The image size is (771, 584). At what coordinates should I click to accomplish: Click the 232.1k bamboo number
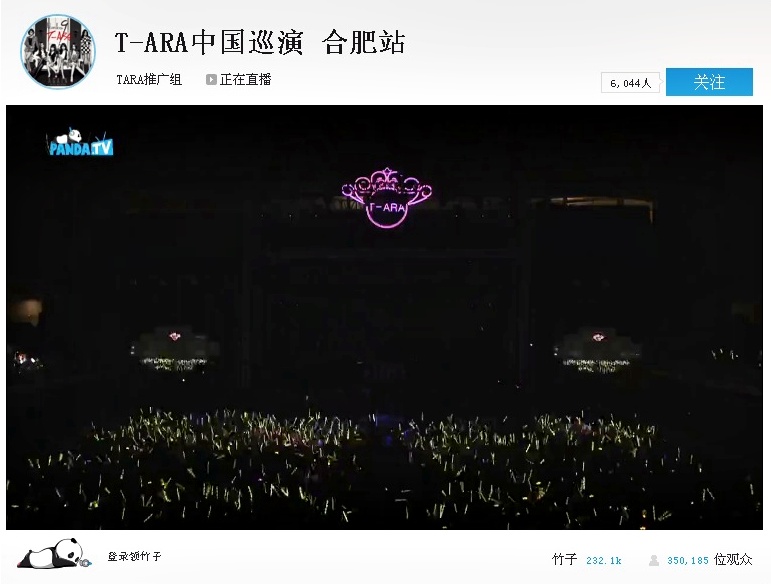[604, 560]
